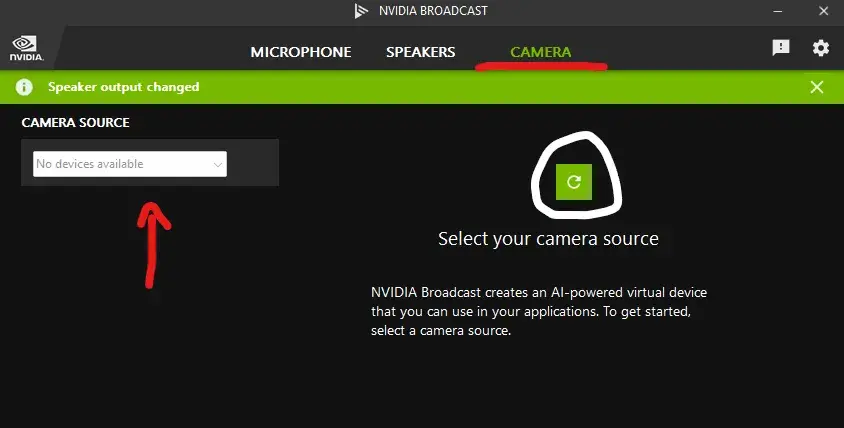Open the settings gear
Screen dimensions: 844x428
point(821,48)
